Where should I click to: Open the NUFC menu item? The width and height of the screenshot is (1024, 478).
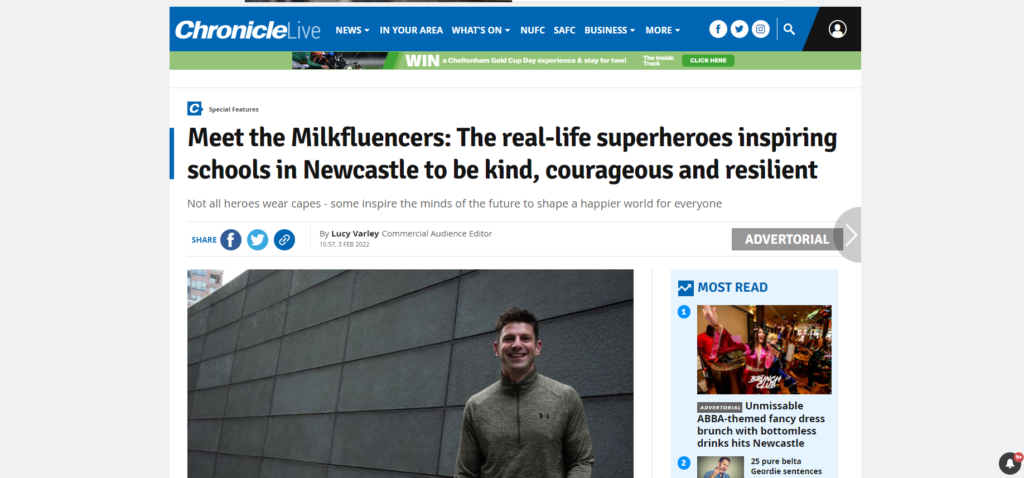coord(532,30)
